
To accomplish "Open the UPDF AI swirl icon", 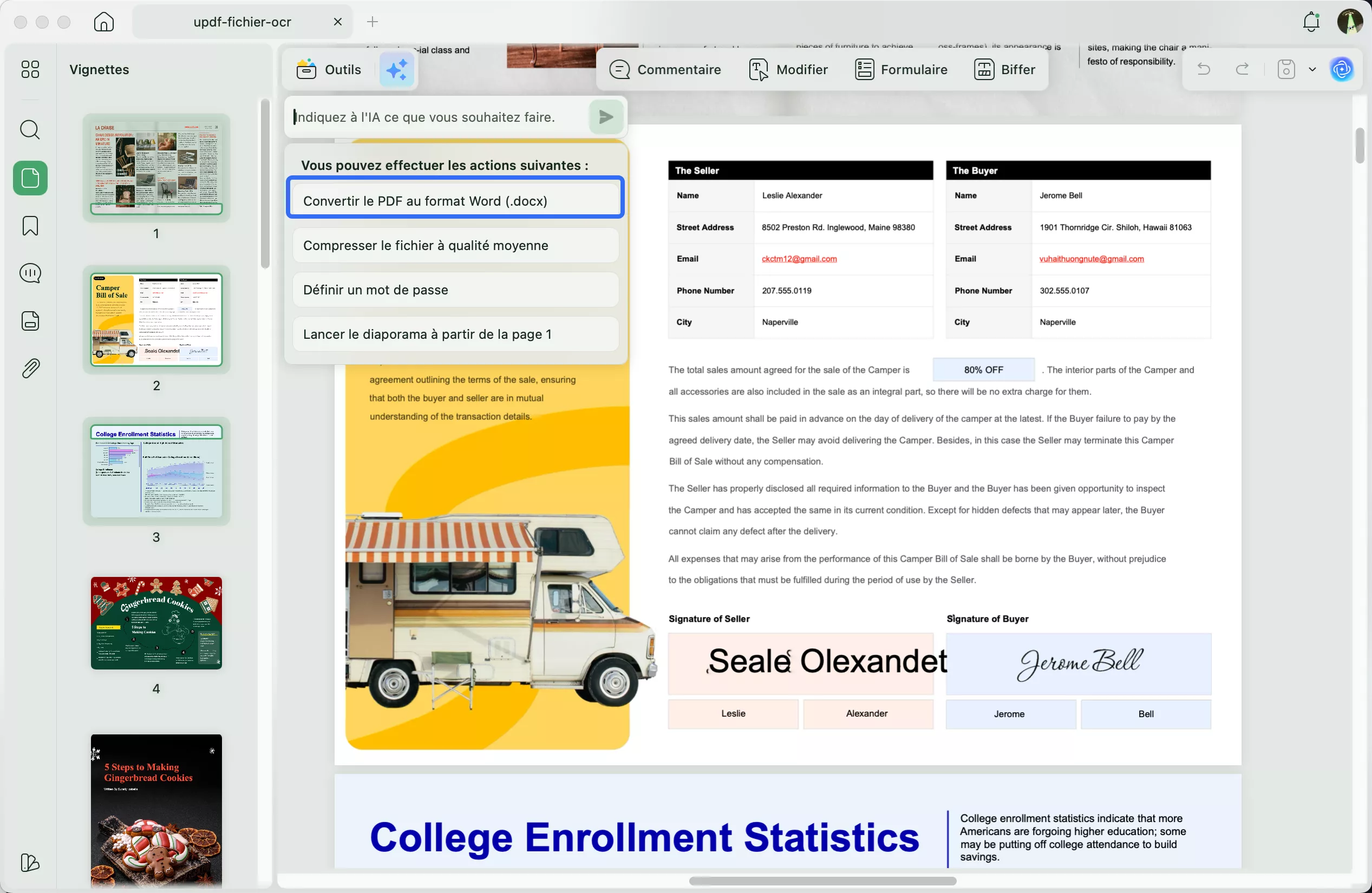I will pyautogui.click(x=1342, y=70).
